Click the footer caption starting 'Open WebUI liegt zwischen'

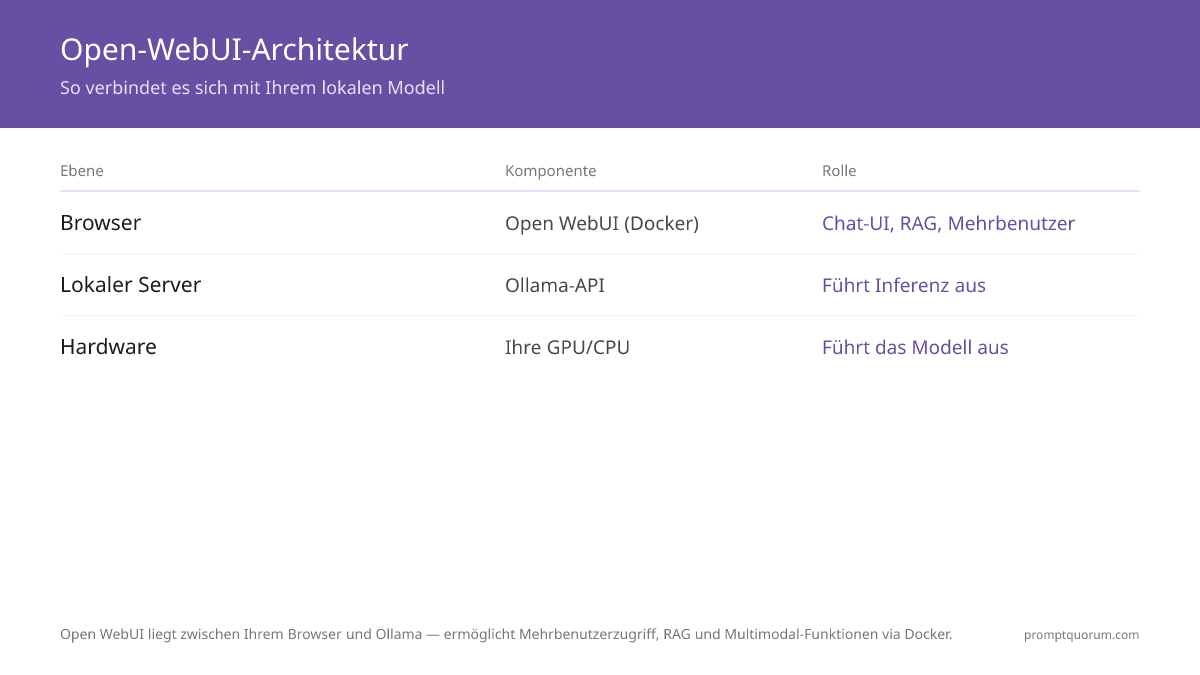(x=506, y=634)
